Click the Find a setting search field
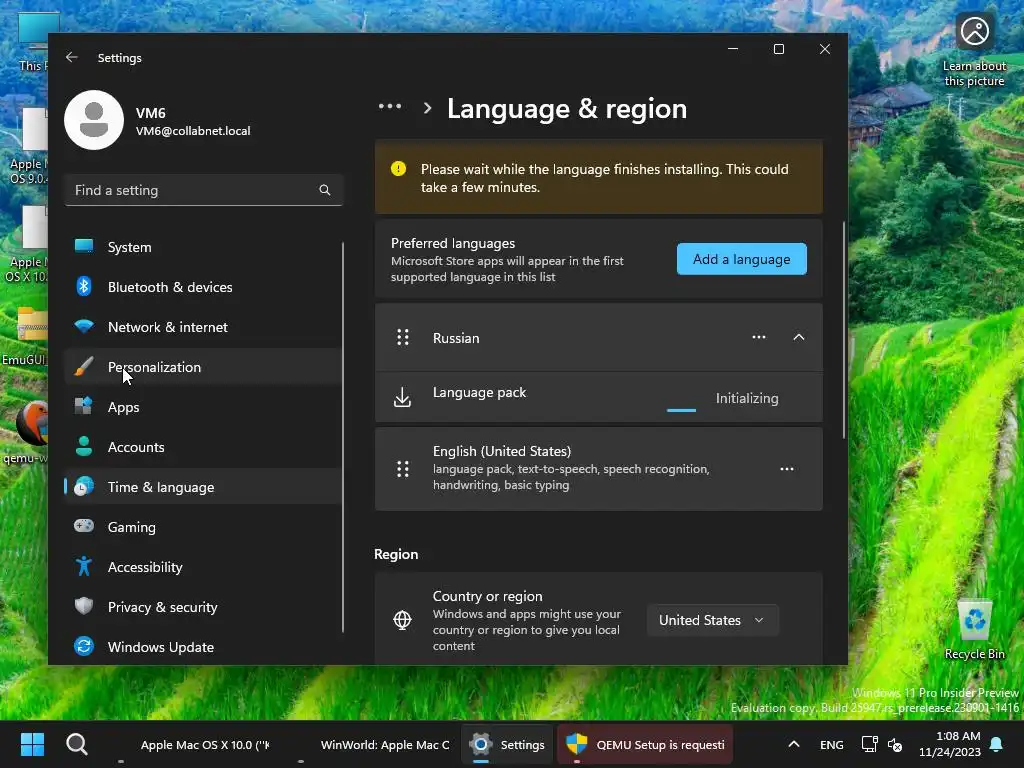1024x768 pixels. coord(203,190)
